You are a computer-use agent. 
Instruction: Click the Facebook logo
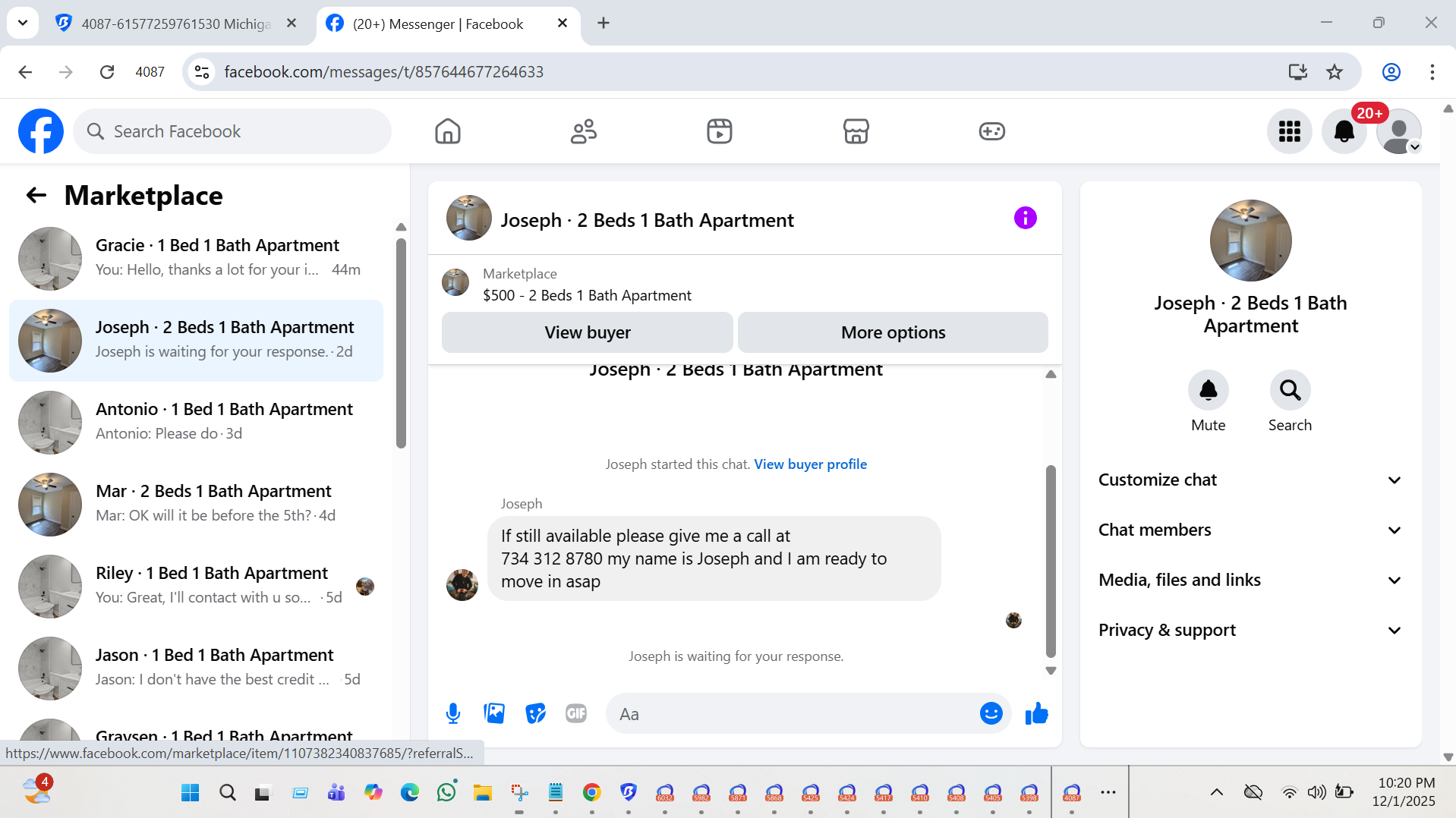[x=41, y=131]
